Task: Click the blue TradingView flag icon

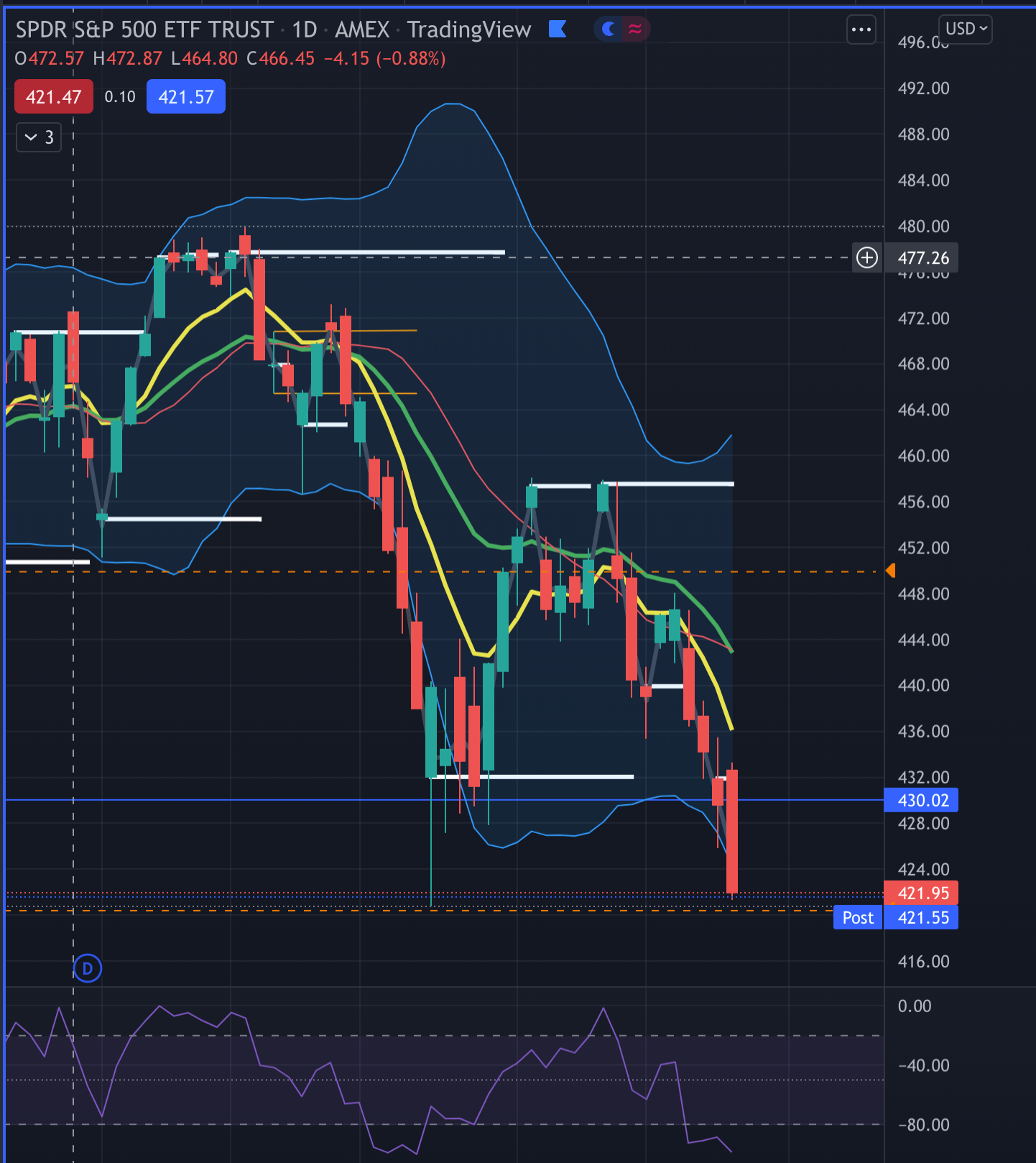Action: (x=558, y=29)
